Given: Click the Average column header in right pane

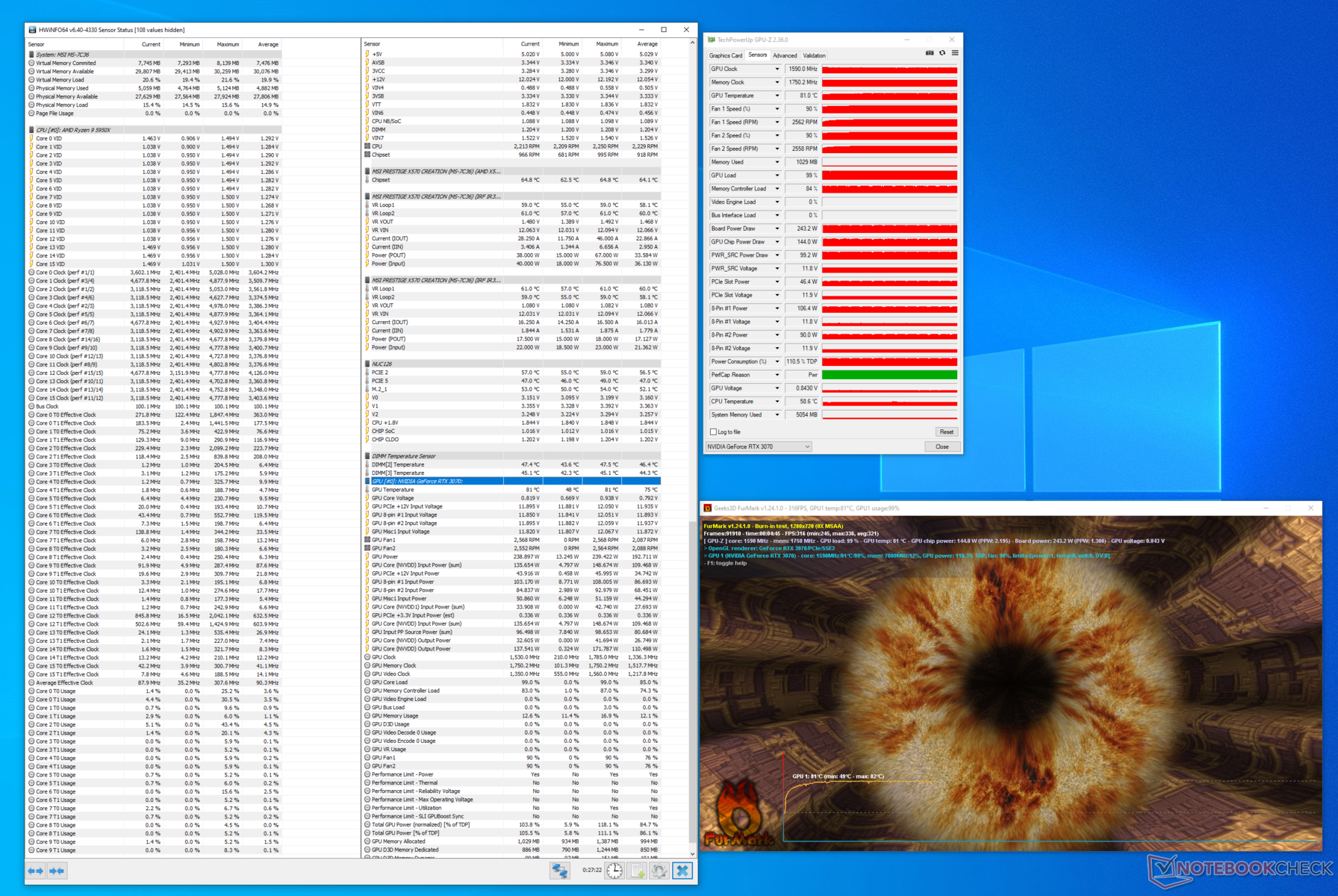Looking at the screenshot, I should point(647,44).
